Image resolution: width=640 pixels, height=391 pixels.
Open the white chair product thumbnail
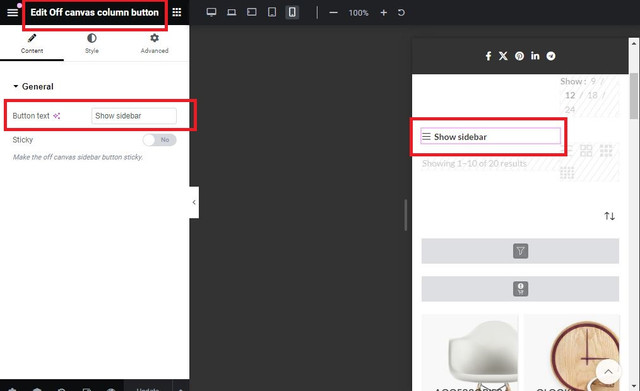point(469,353)
